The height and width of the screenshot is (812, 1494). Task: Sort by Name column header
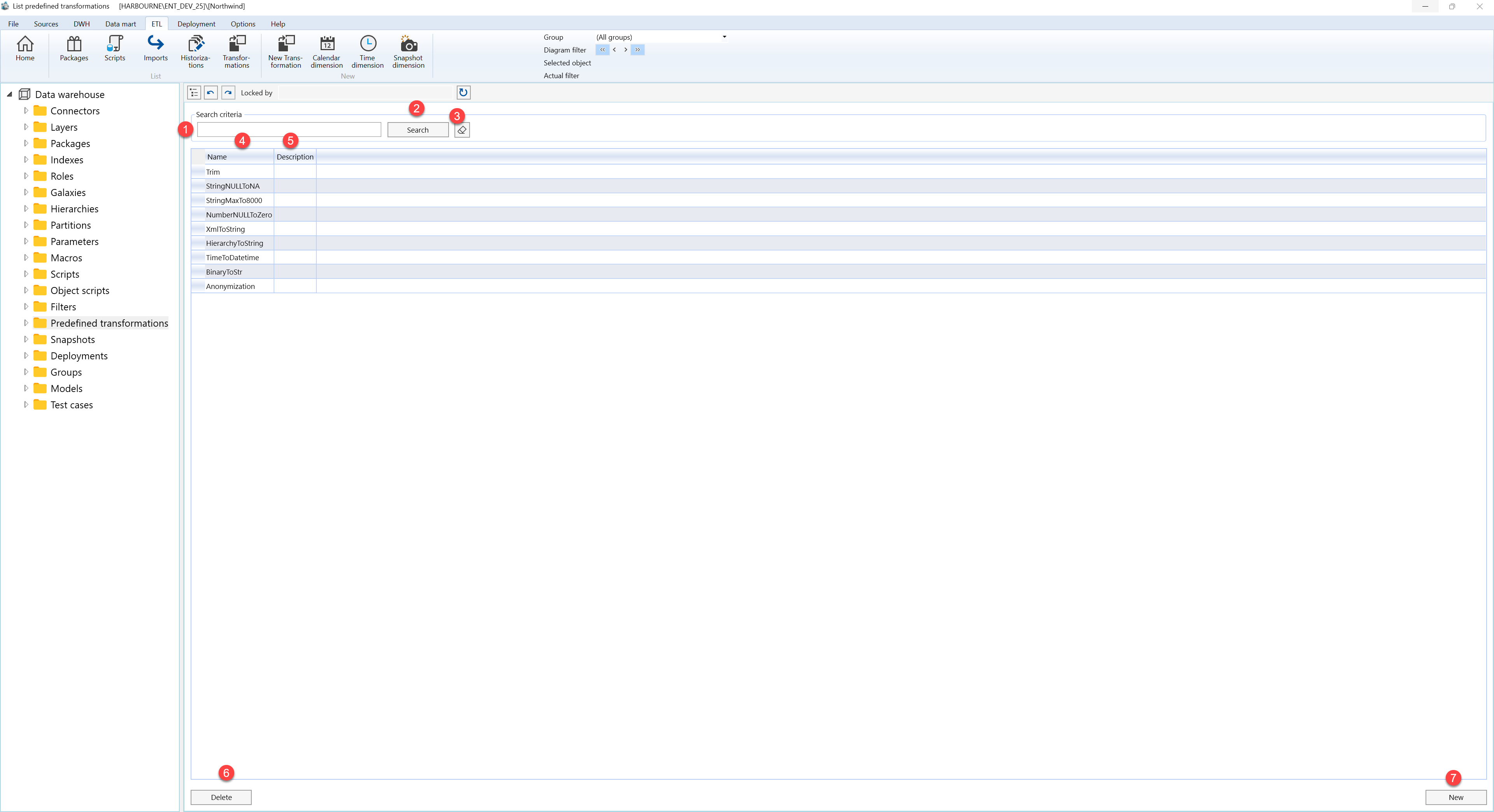coord(239,156)
